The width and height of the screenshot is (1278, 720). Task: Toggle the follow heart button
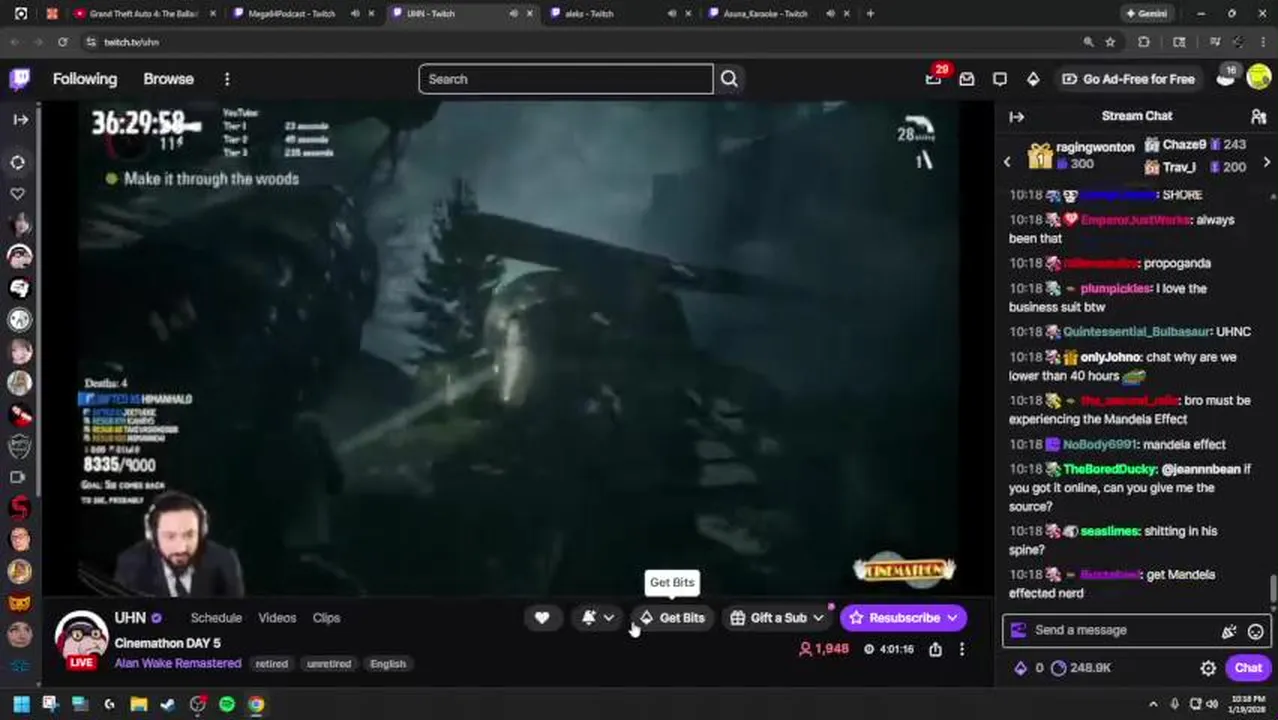click(542, 618)
